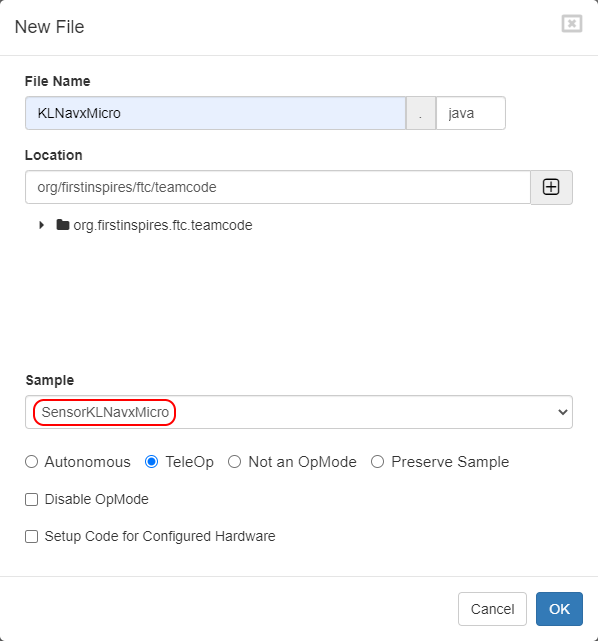Select the SensorKLNavxMicro sample combo box
598x641 pixels.
[x=299, y=412]
